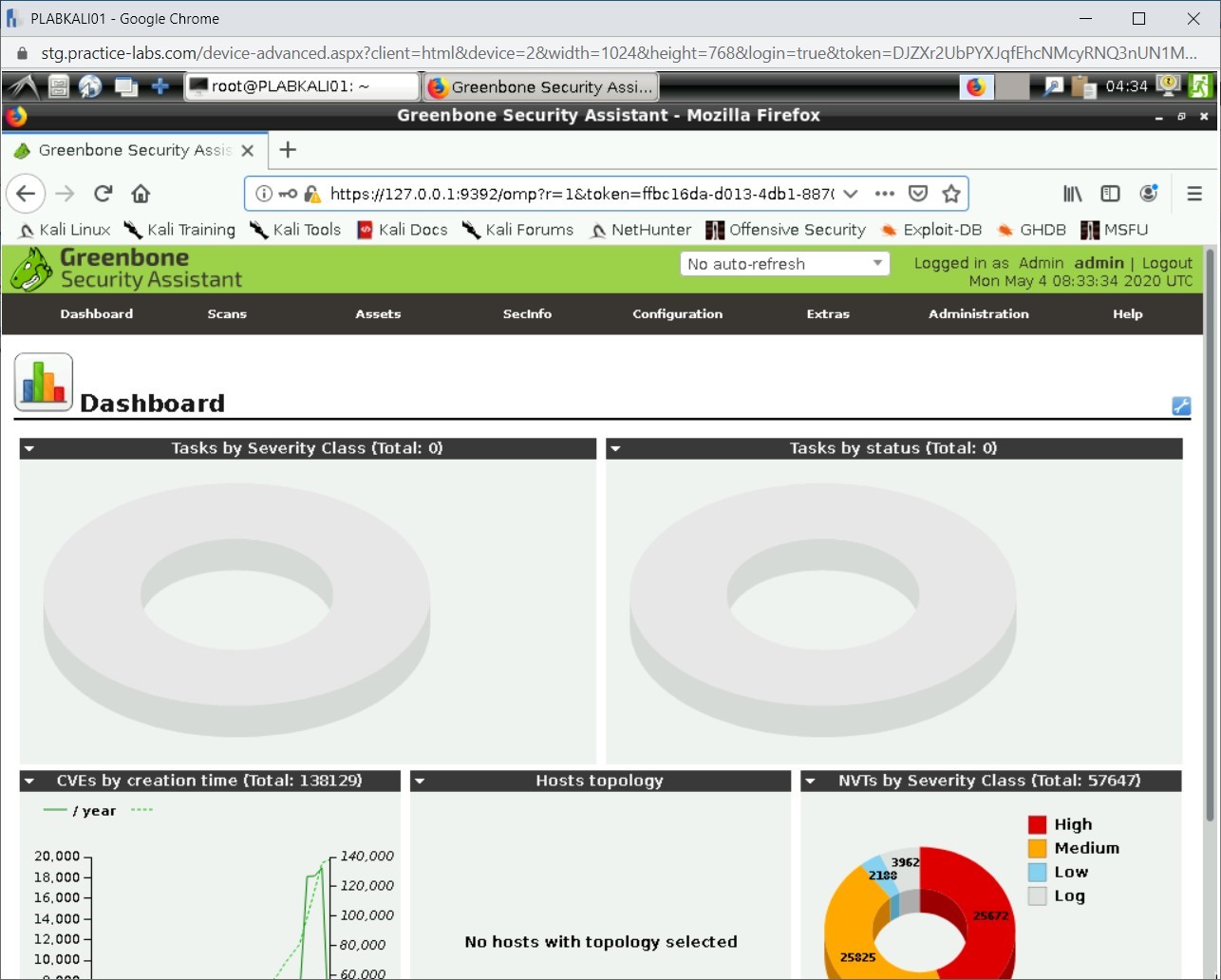The image size is (1221, 980).
Task: Open a new Firefox tab
Action: [x=288, y=150]
